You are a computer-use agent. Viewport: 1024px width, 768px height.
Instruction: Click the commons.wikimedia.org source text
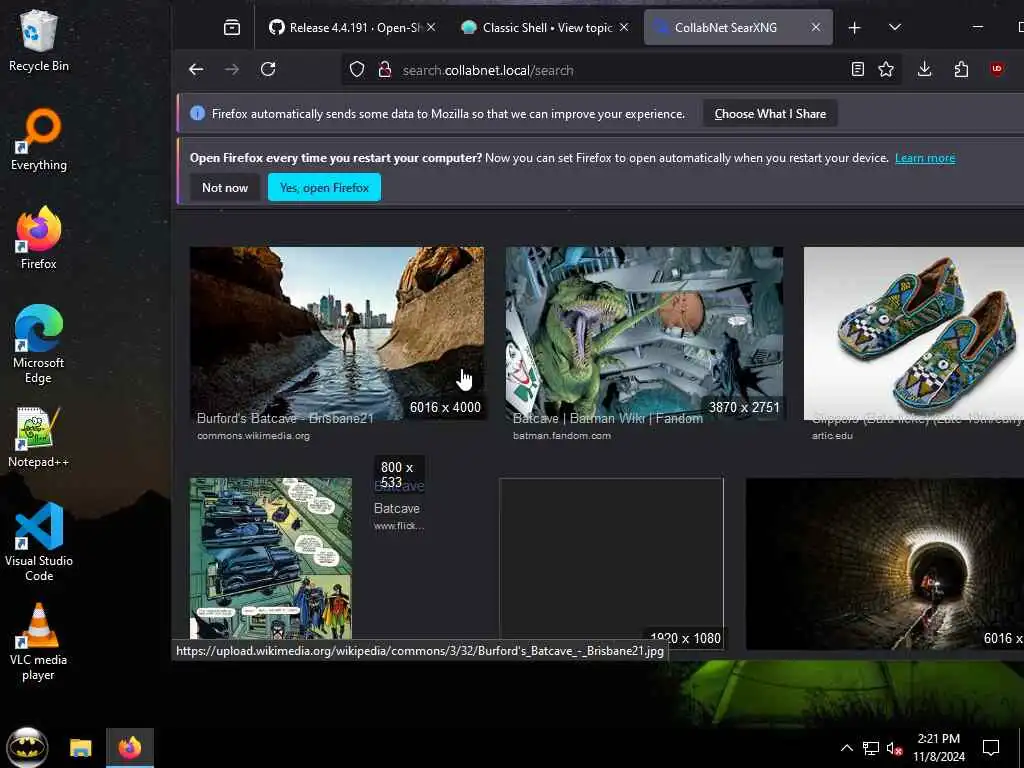(253, 436)
